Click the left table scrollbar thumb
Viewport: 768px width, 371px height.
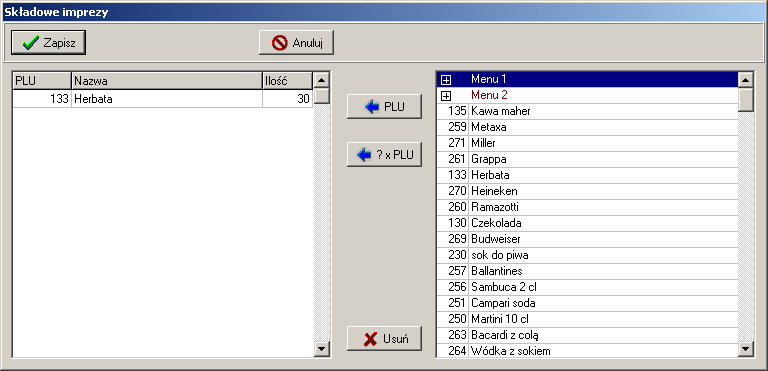point(322,96)
